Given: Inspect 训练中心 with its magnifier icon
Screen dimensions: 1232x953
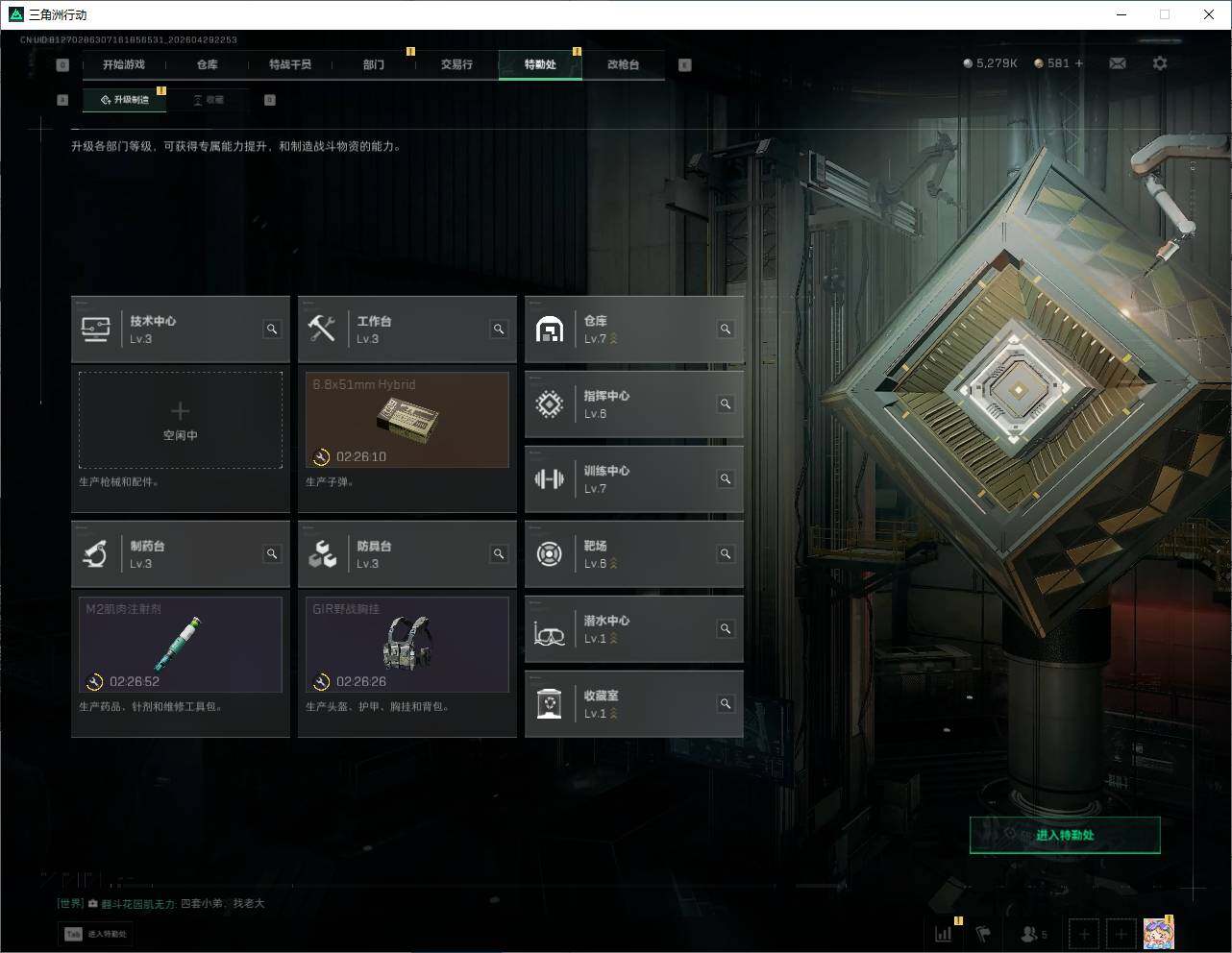Looking at the screenshot, I should tap(726, 479).
